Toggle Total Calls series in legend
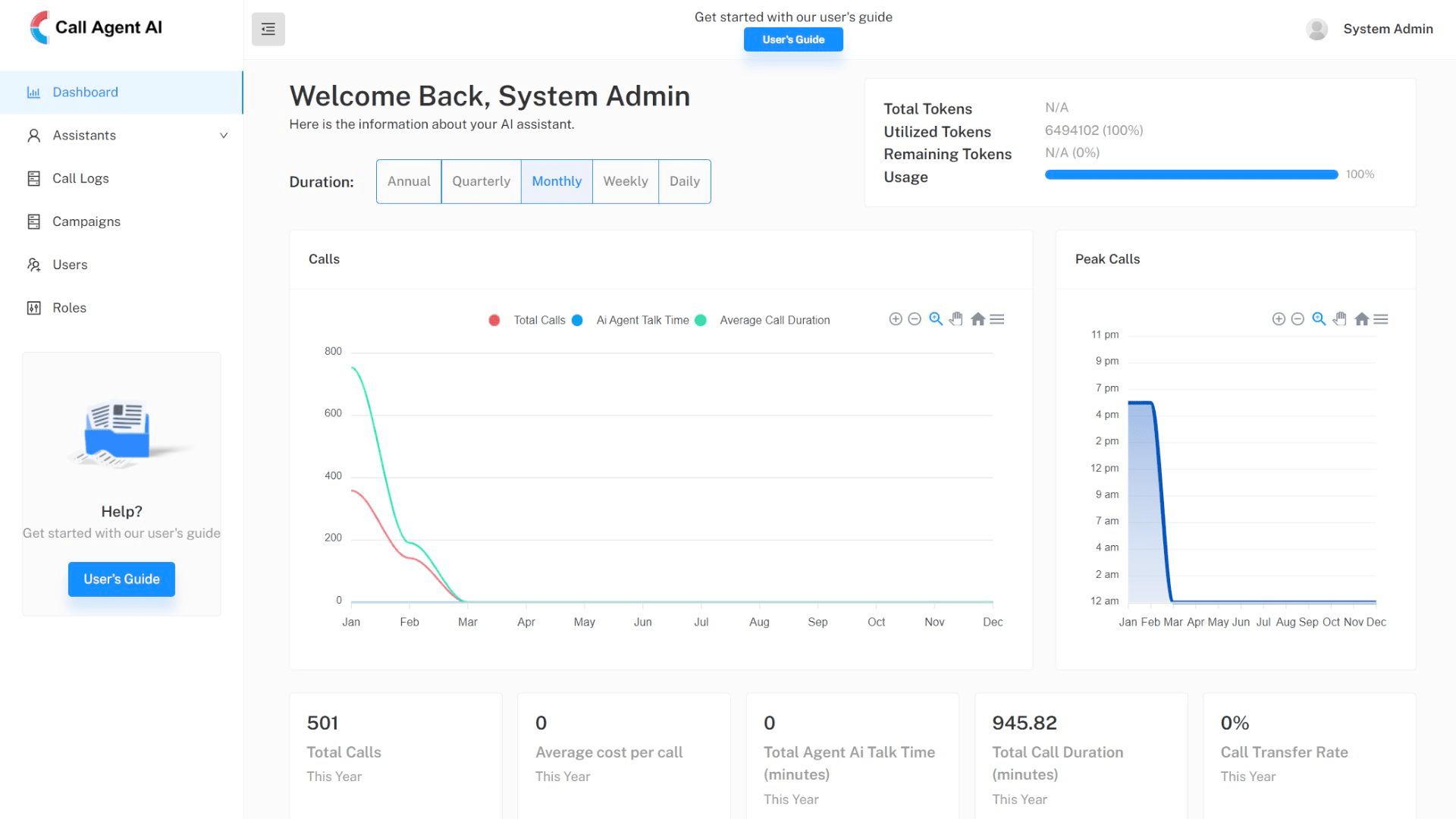 [x=539, y=320]
